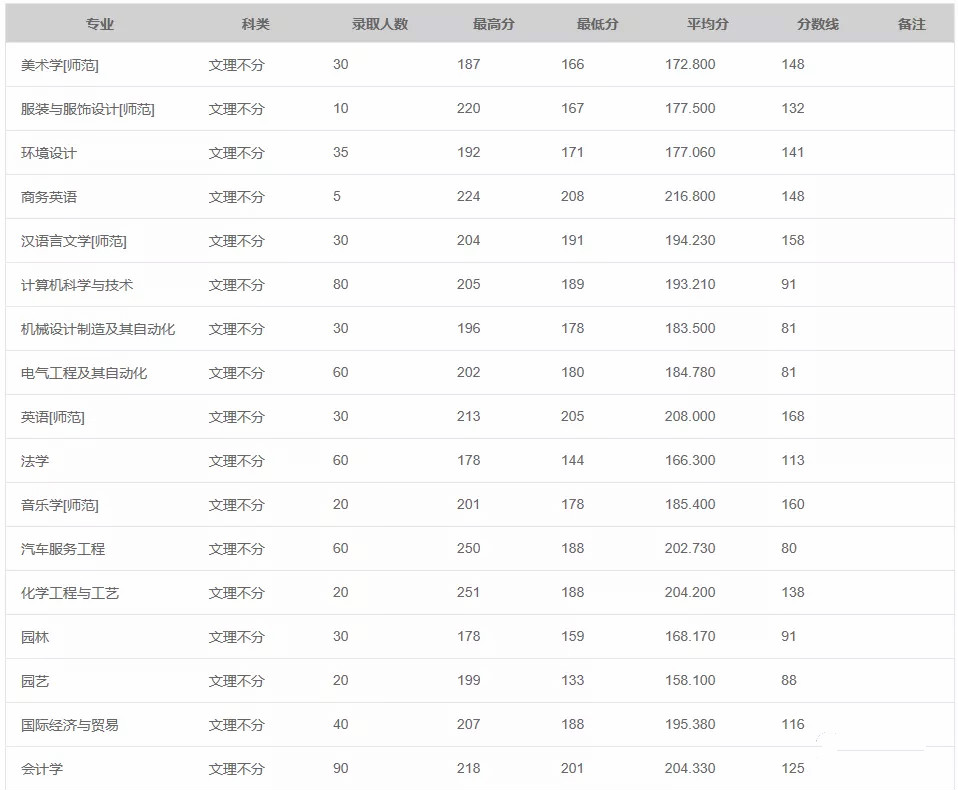958x790 pixels.
Task: Click score line 160 in 音乐学 row
Action: pyautogui.click(x=792, y=504)
